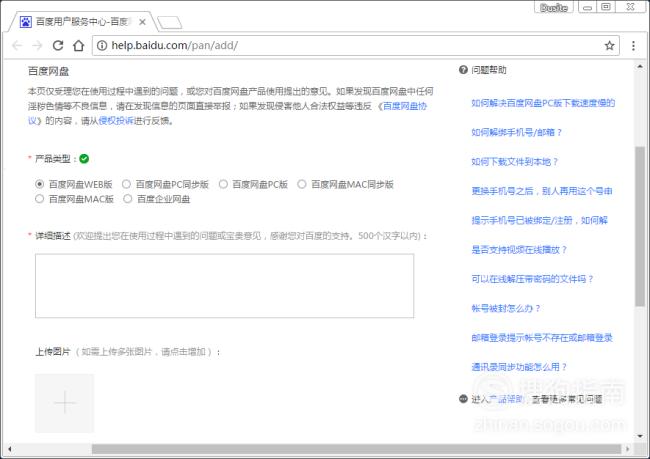Click vertical scrollbar up arrow

(x=640, y=66)
